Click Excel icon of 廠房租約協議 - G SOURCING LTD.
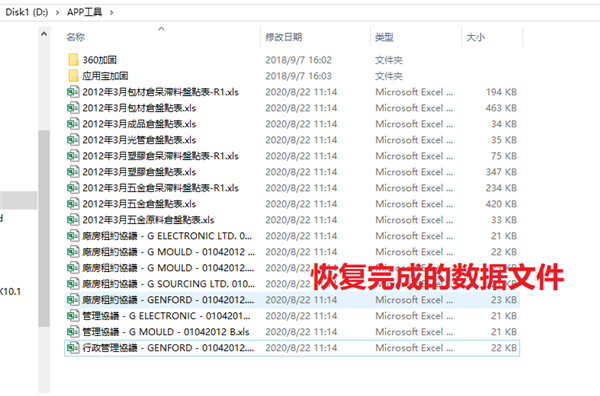This screenshot has height=396, width=600. click(73, 284)
